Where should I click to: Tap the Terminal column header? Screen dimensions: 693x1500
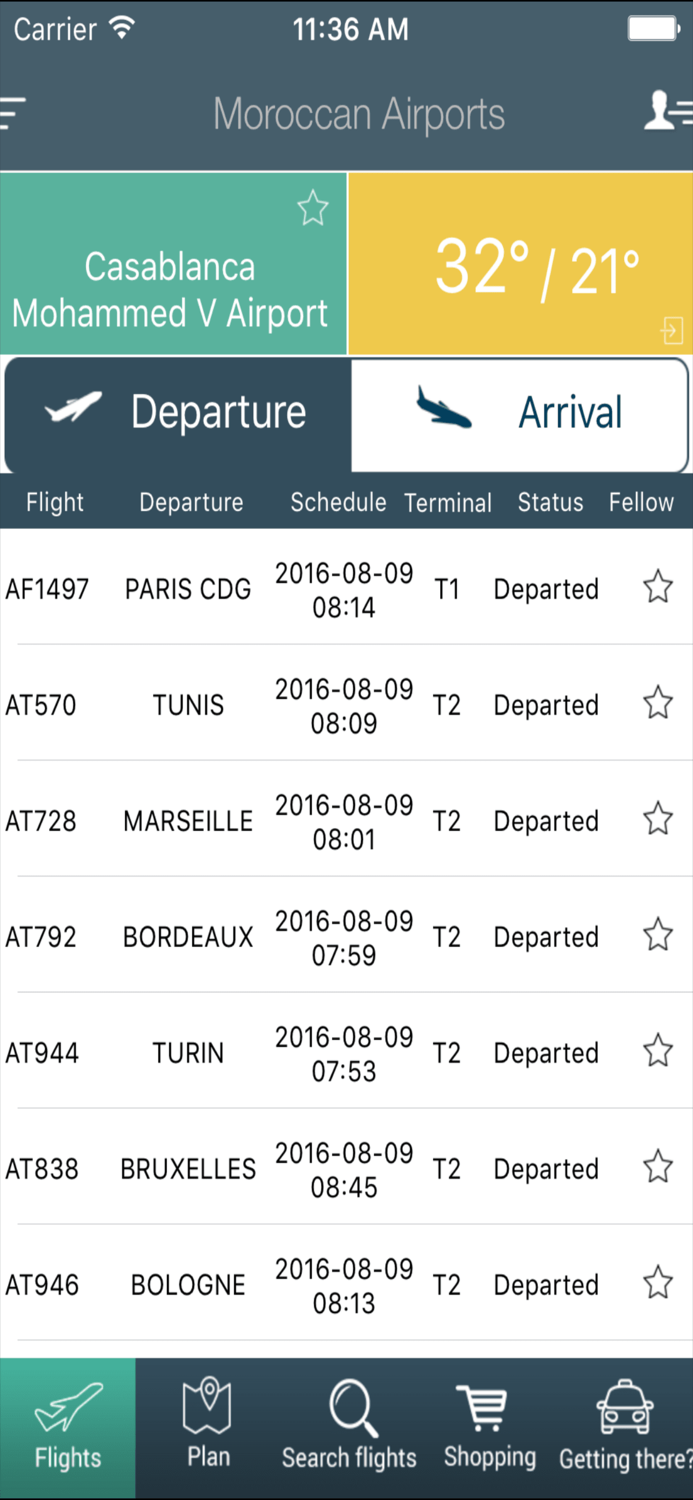tap(448, 502)
